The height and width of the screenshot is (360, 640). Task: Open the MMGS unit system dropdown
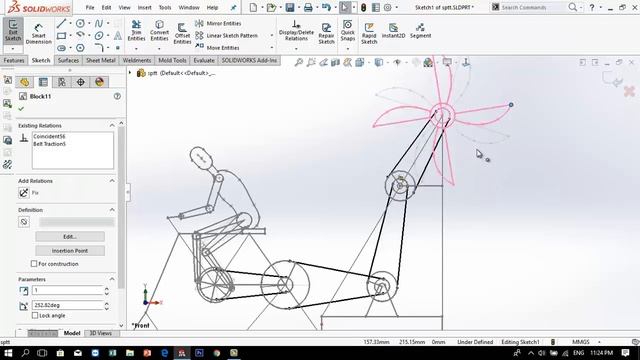point(599,342)
